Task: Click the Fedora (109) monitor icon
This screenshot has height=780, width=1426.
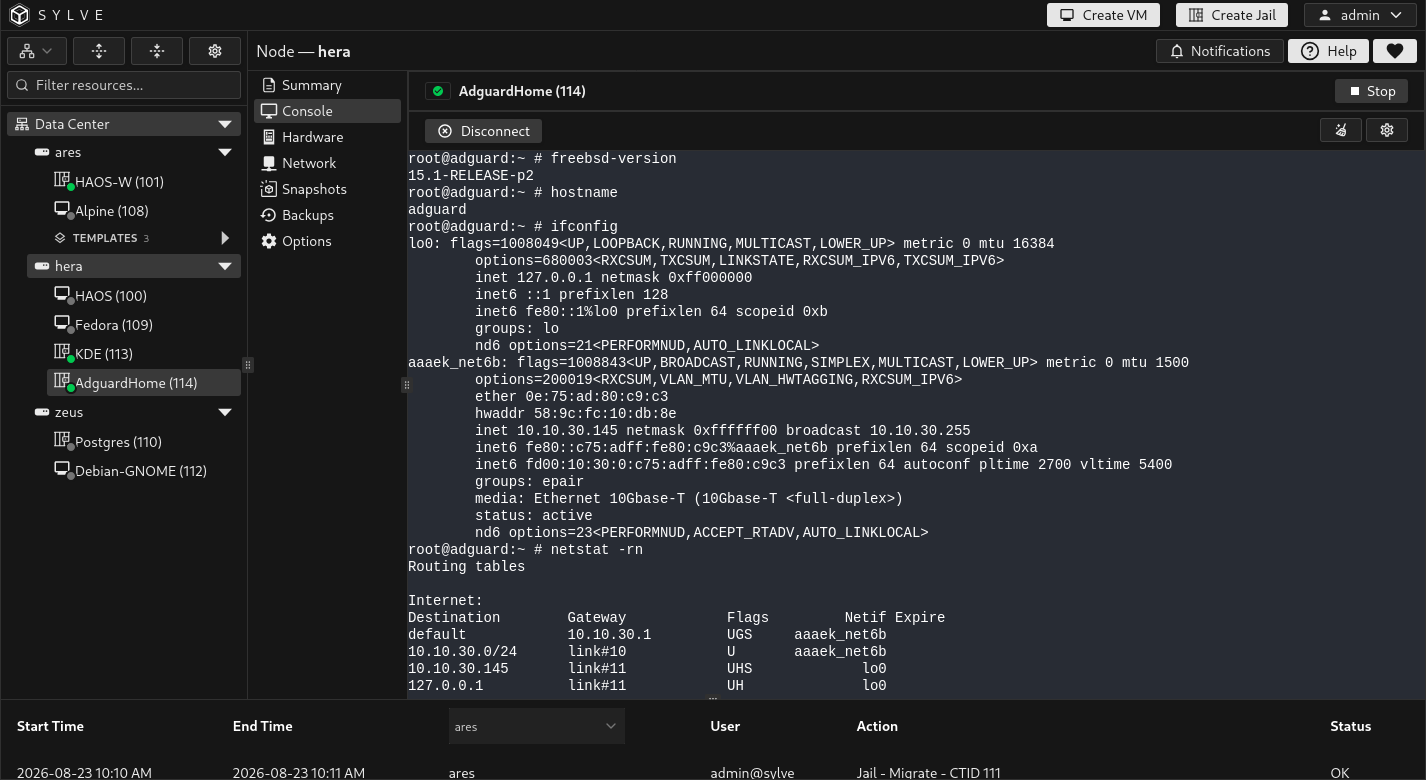Action: (62, 324)
